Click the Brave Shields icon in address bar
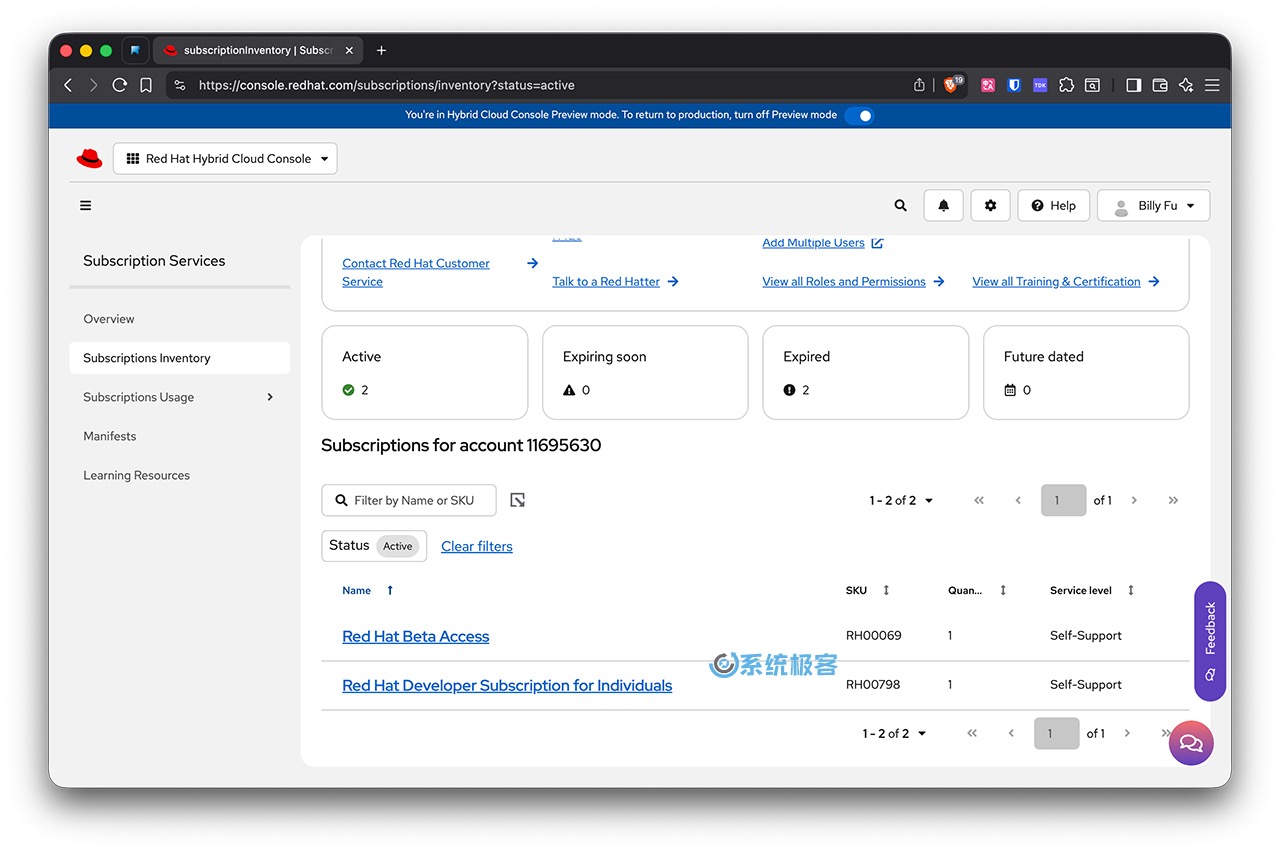Viewport: 1280px width, 852px height. tap(950, 85)
